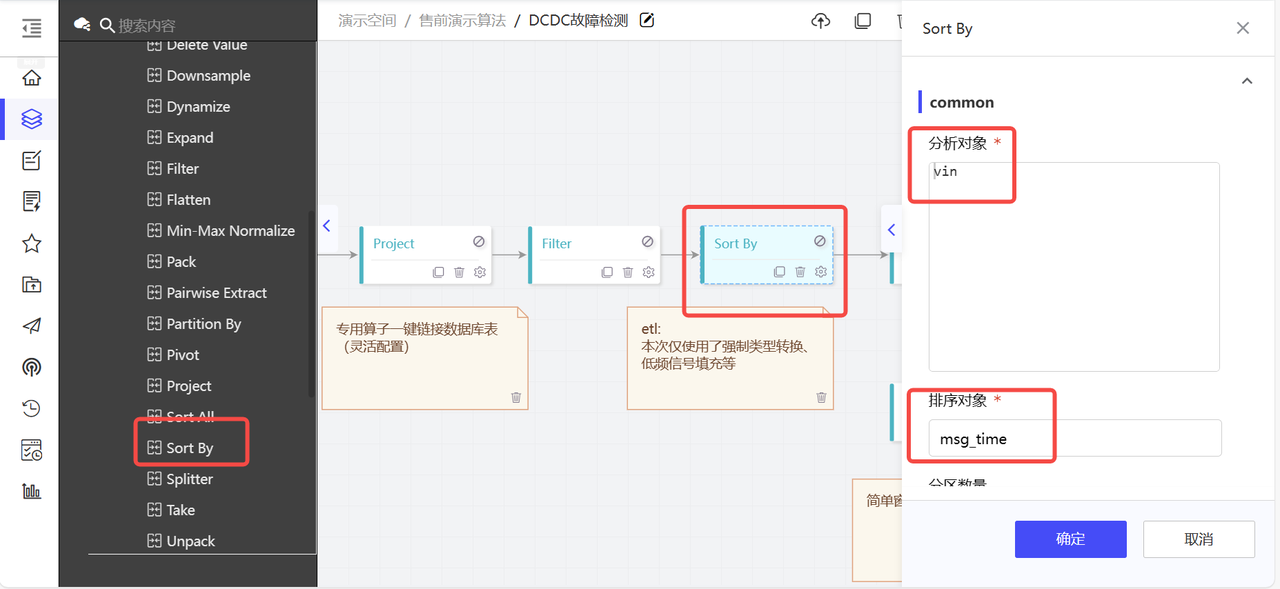Open the broadcast signal sidebar icon
The height and width of the screenshot is (589, 1280).
click(32, 367)
